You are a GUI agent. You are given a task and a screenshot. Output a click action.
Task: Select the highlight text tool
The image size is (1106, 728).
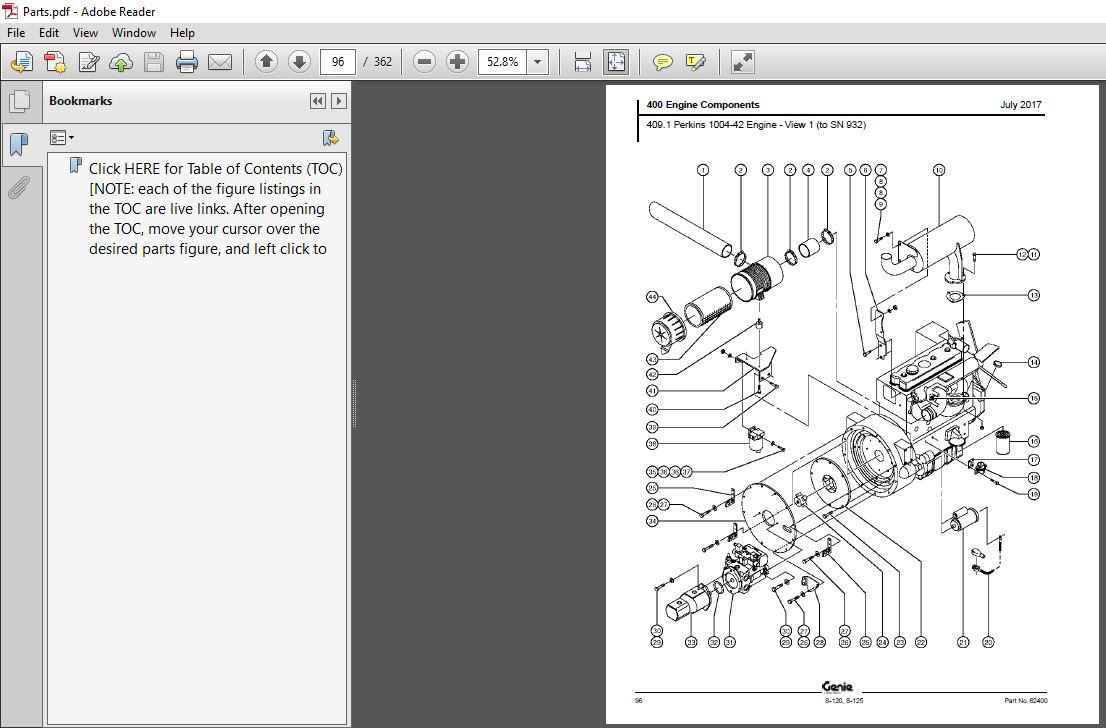695,62
